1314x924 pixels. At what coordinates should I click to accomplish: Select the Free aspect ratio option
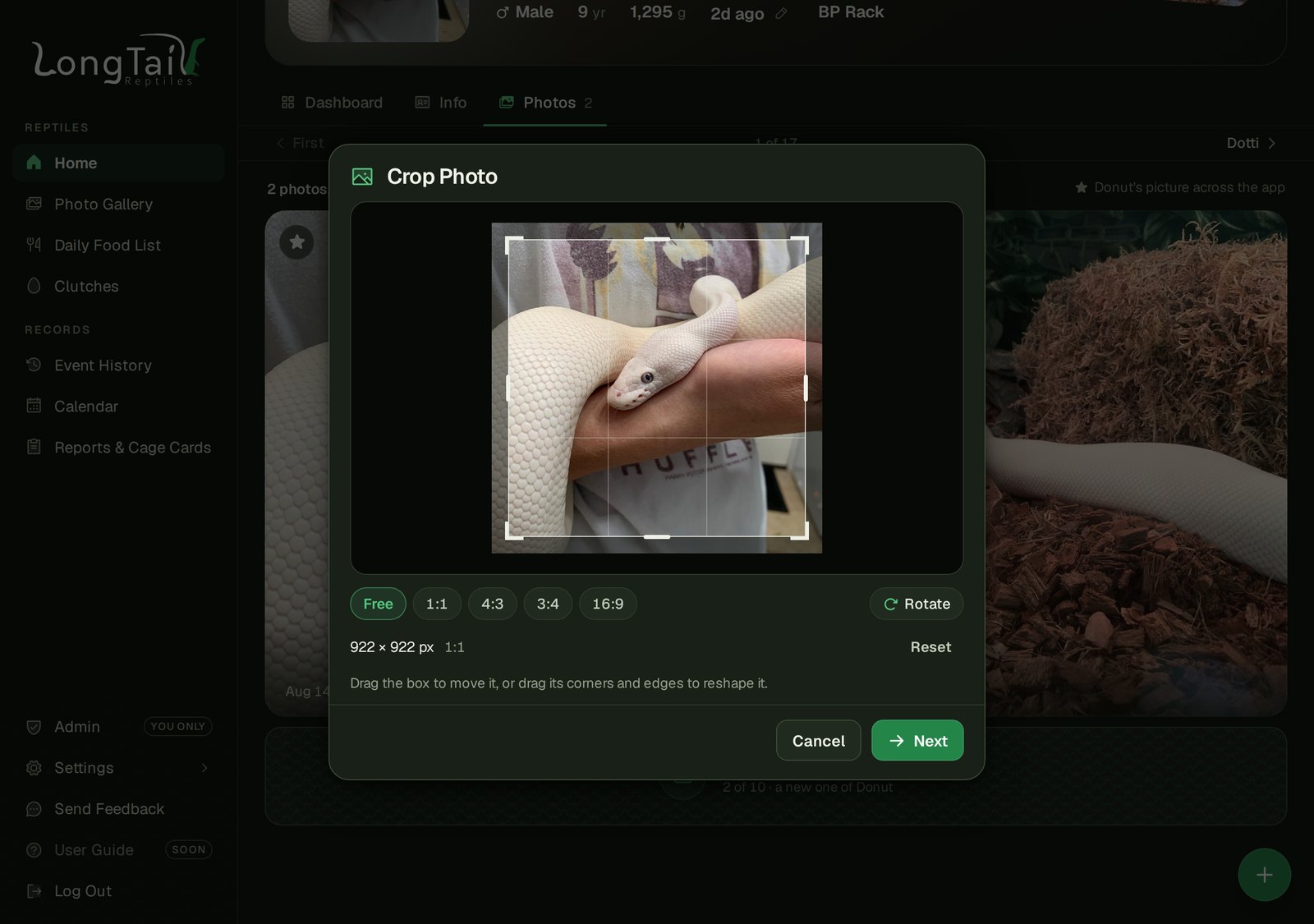coord(378,604)
